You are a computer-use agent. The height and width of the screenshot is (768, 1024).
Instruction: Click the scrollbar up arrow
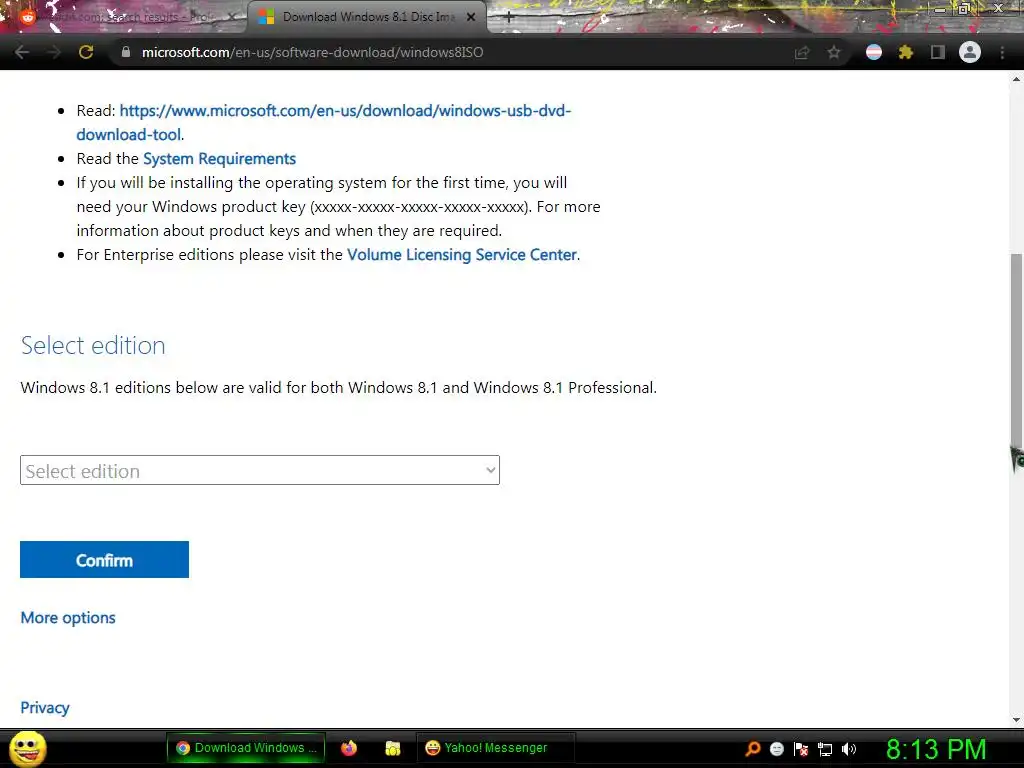1016,79
